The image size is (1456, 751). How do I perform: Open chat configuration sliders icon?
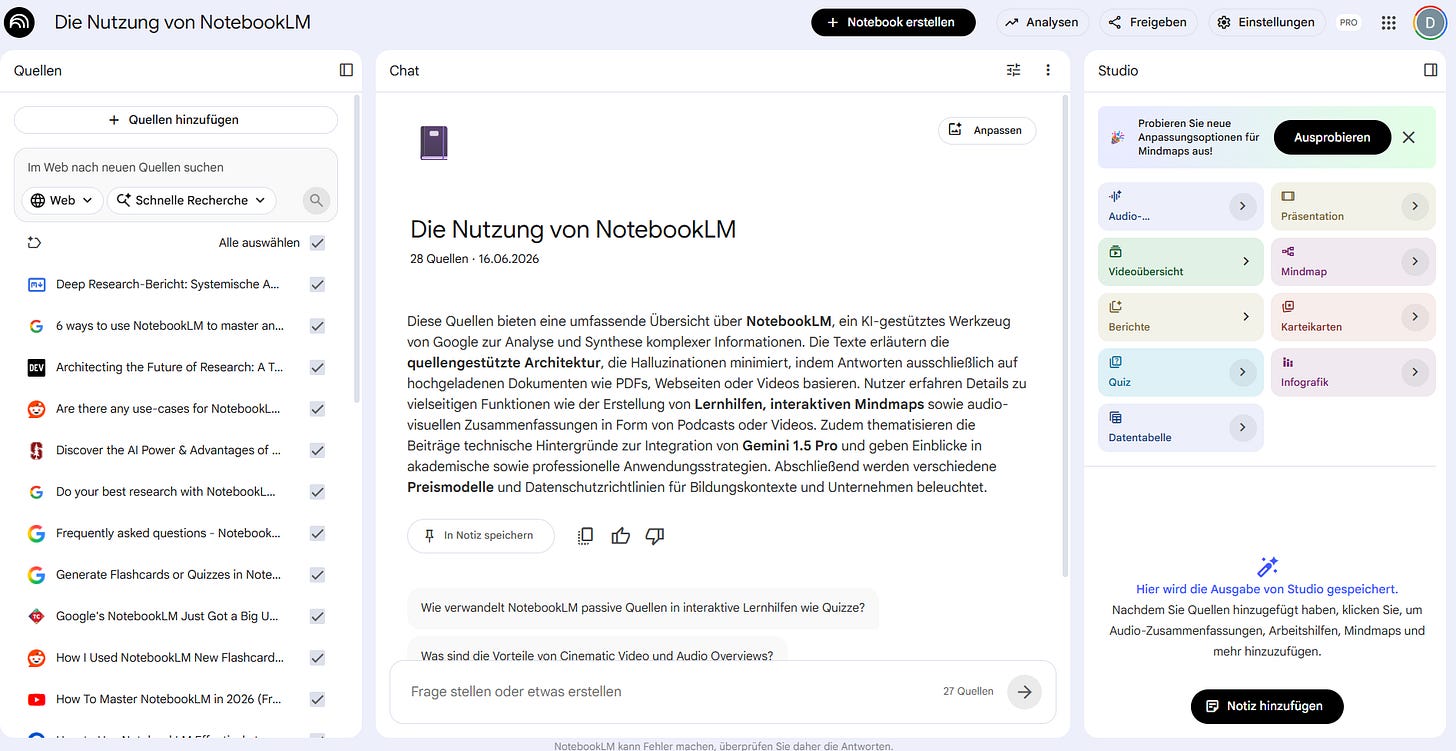click(1014, 70)
